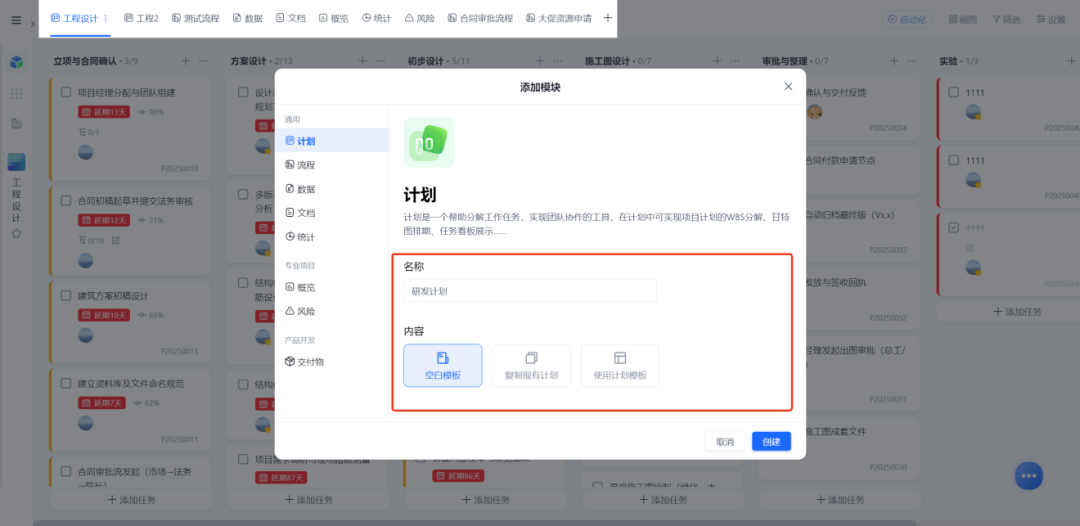Click 添加任务 at bottom of 审批与整理
Image resolution: width=1080 pixels, height=526 pixels.
[840, 499]
